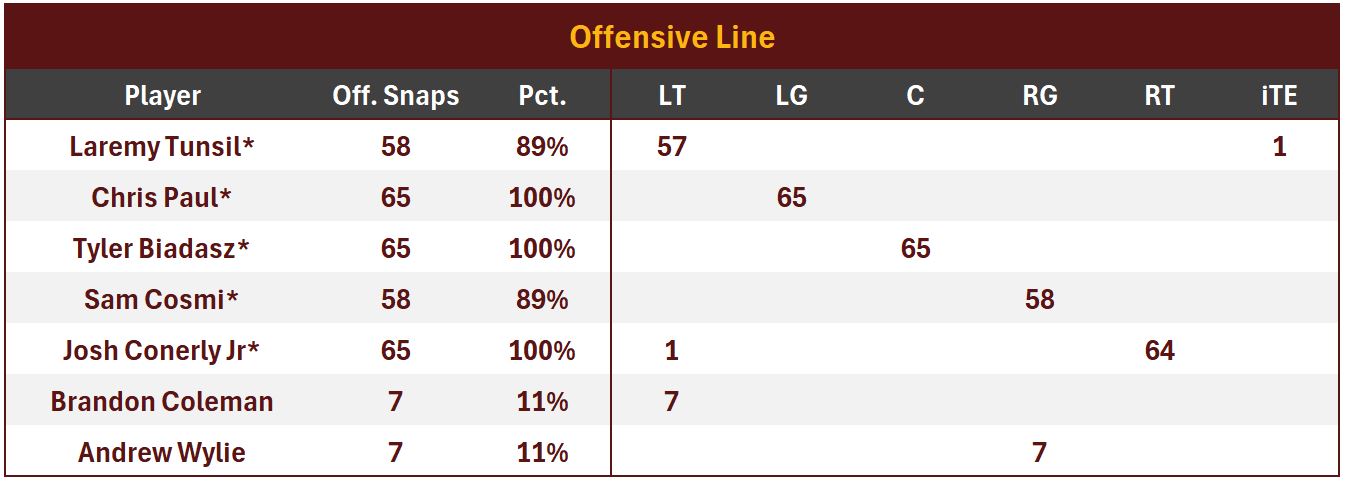
Task: Select Laremy Tunsil's iTE snap count
Action: click(1279, 147)
